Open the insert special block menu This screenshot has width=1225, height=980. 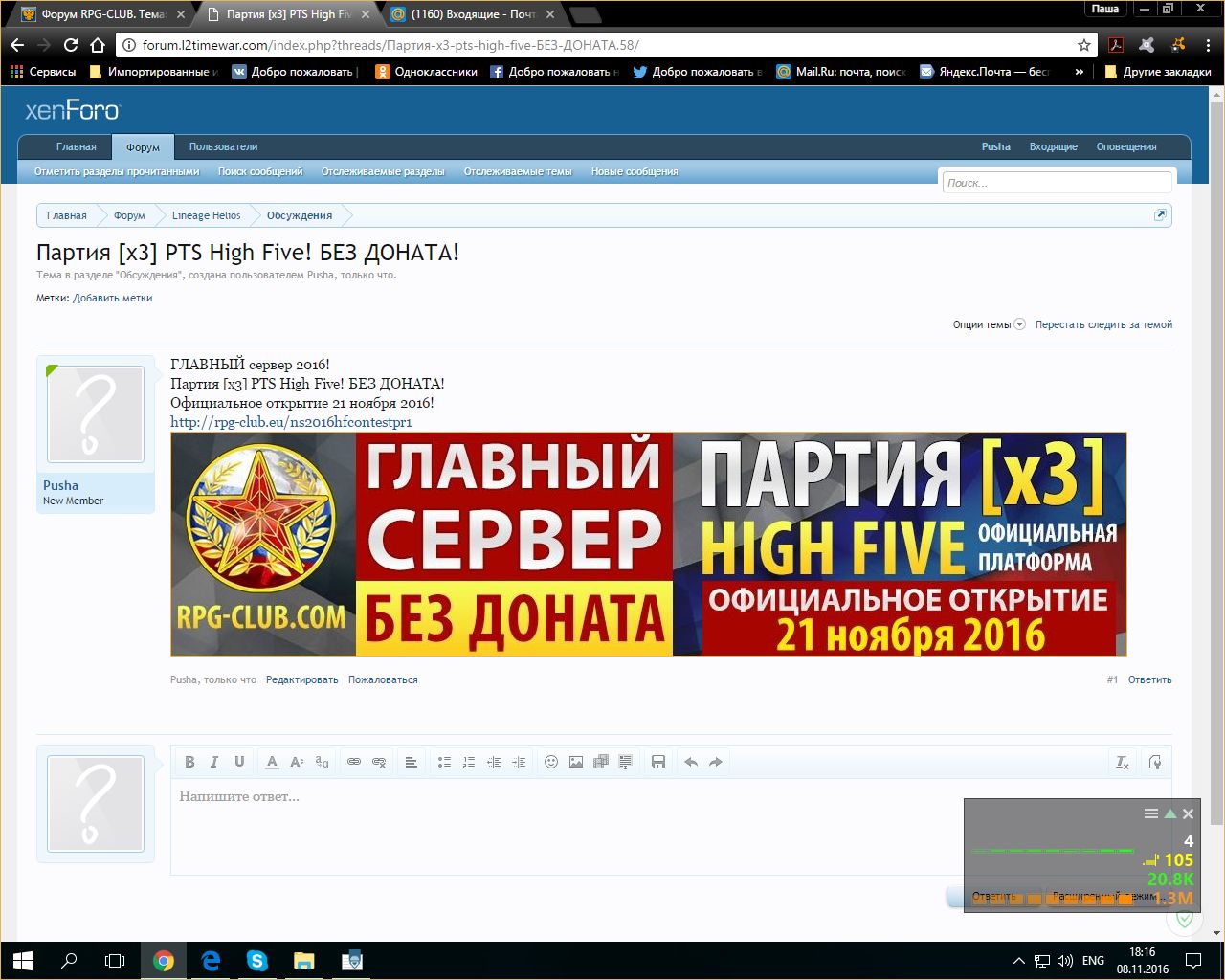pyautogui.click(x=626, y=762)
